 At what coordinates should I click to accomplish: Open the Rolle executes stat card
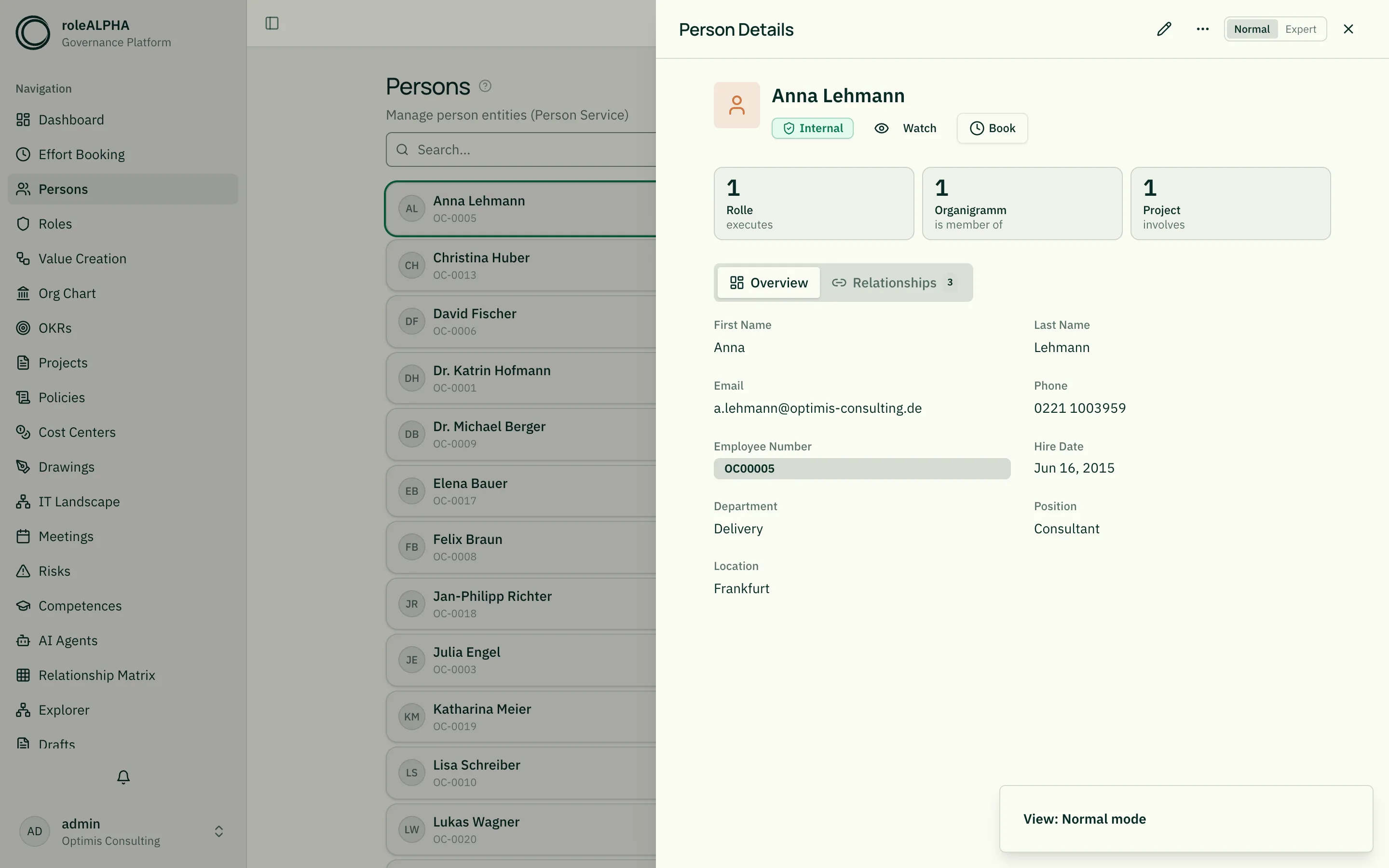click(x=814, y=204)
